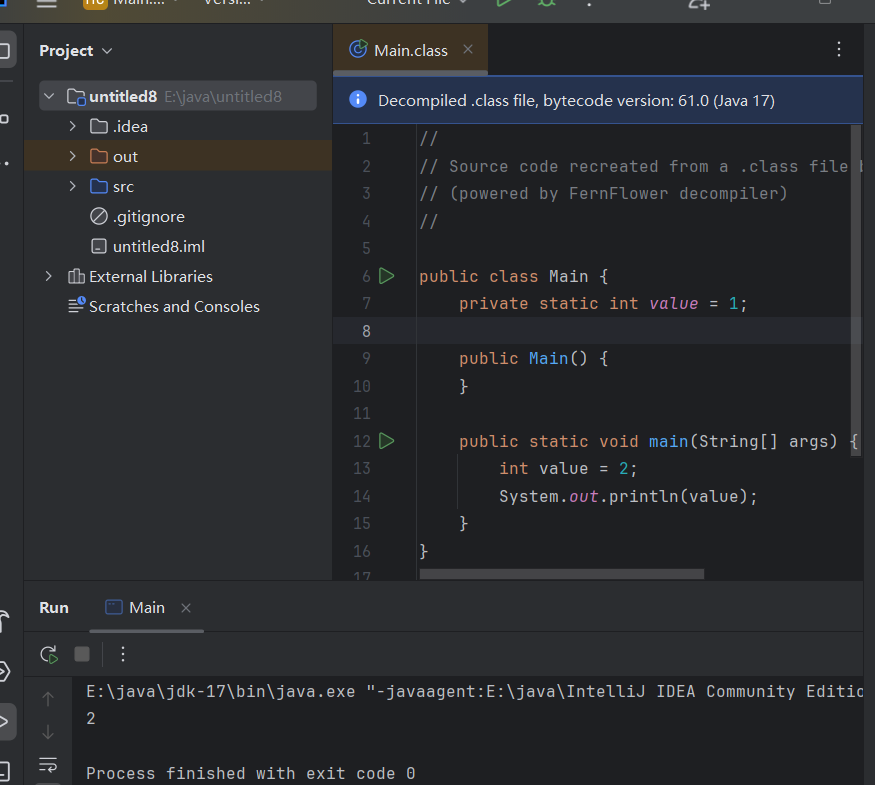875x785 pixels.
Task: Select the out folder row
Action: coord(178,156)
